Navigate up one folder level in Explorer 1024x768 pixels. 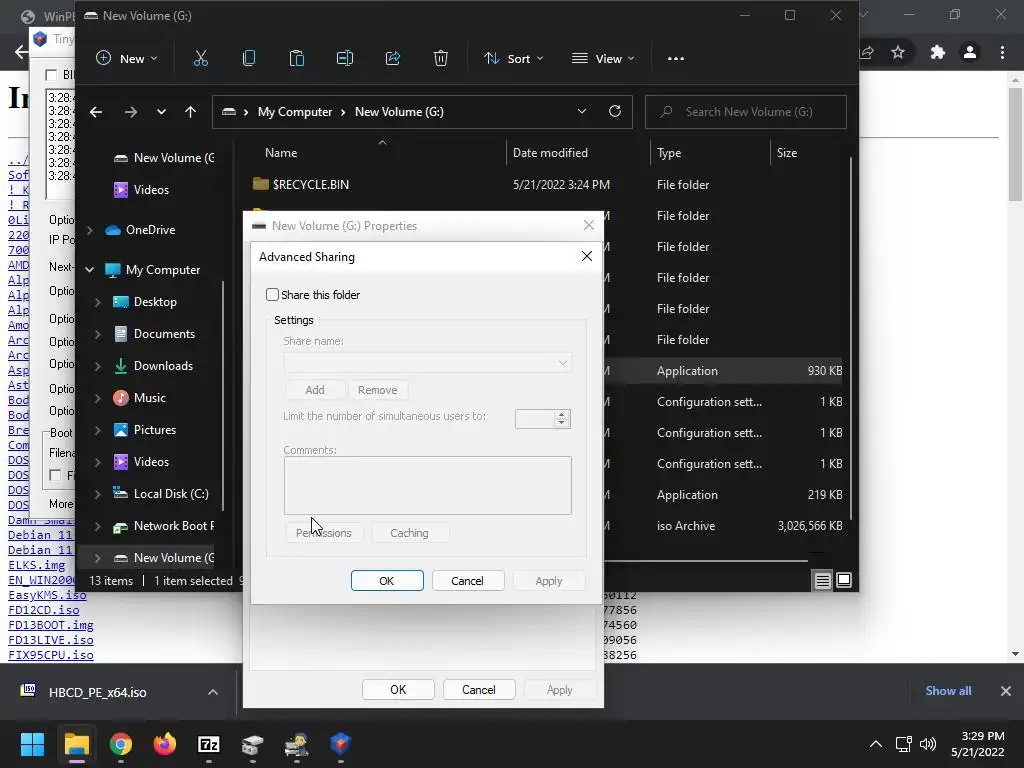190,112
